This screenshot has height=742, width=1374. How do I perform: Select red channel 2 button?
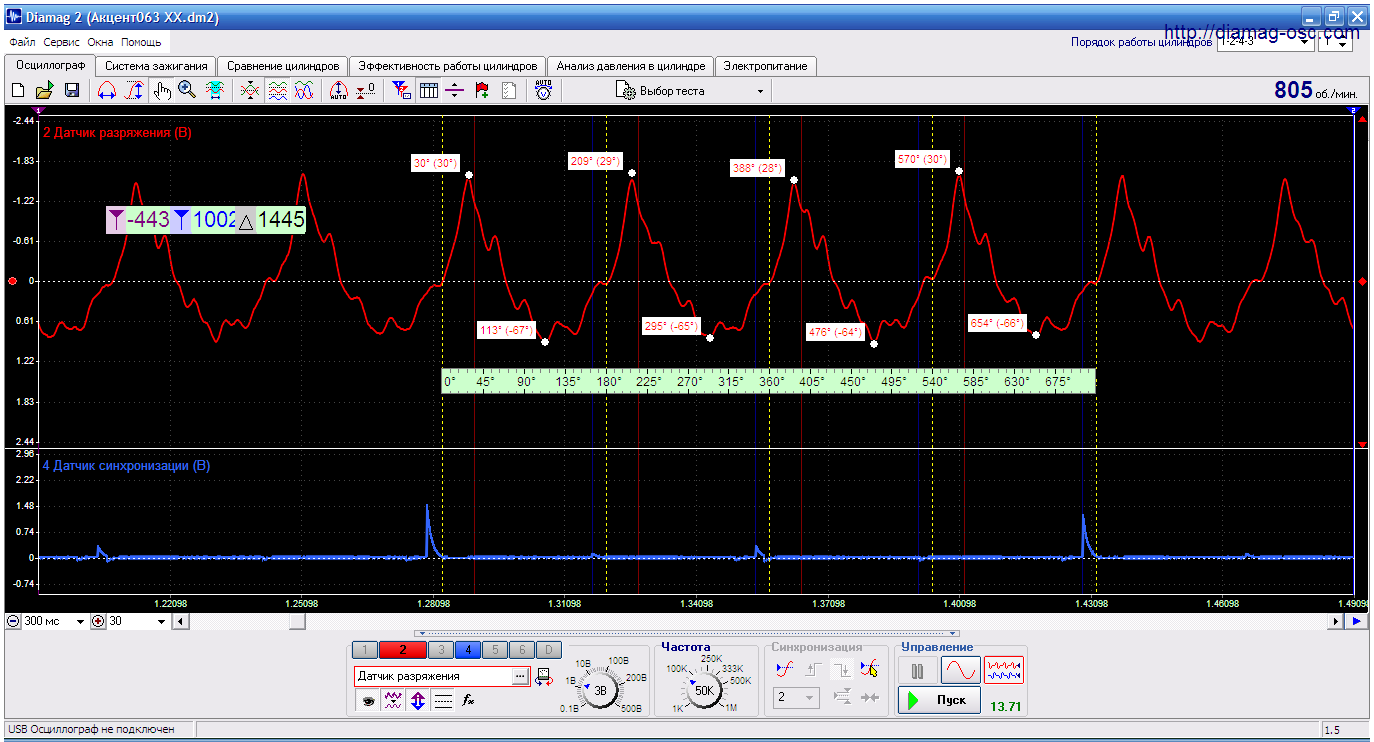403,650
